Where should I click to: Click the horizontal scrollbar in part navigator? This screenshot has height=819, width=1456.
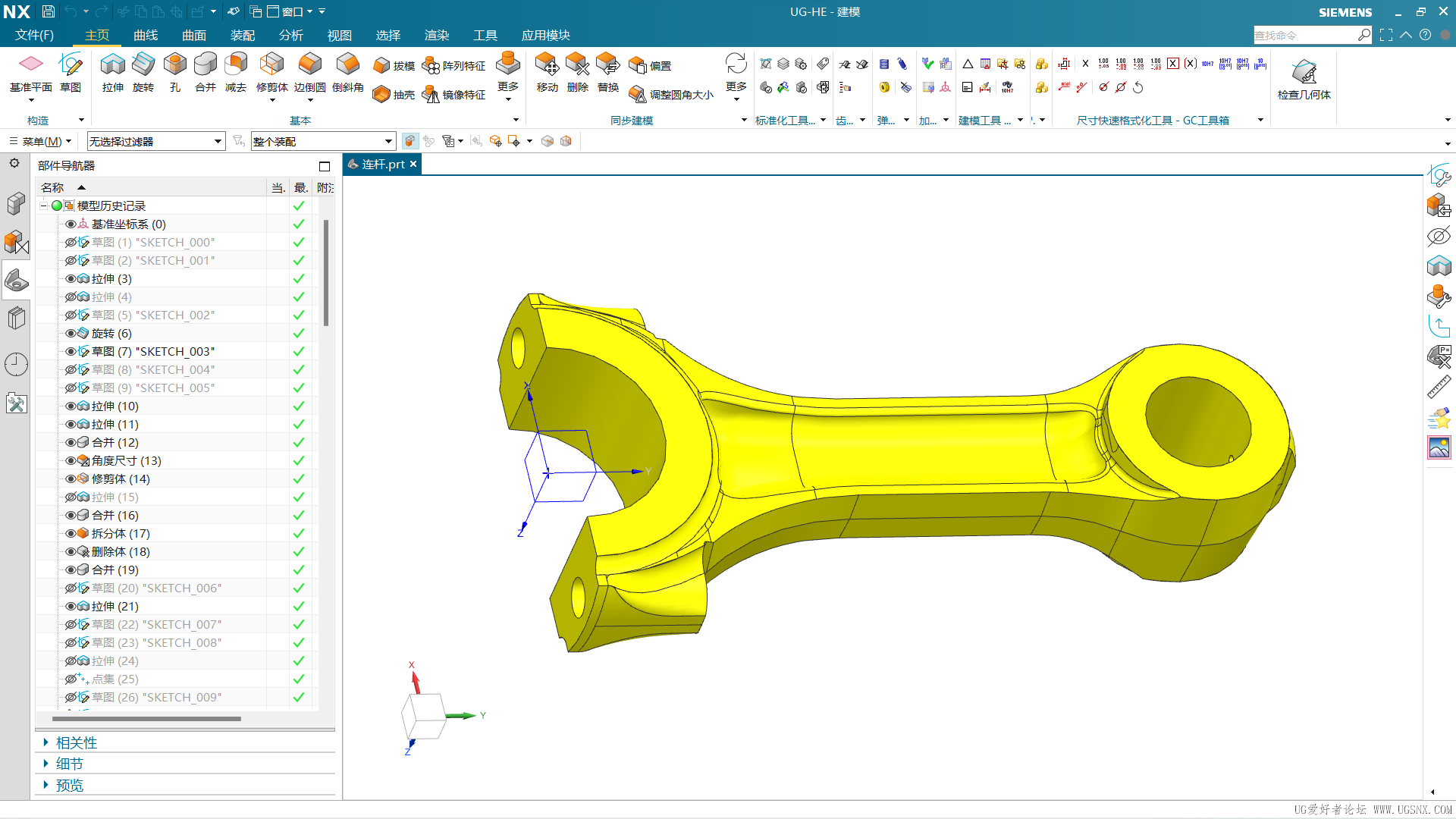coord(146,718)
